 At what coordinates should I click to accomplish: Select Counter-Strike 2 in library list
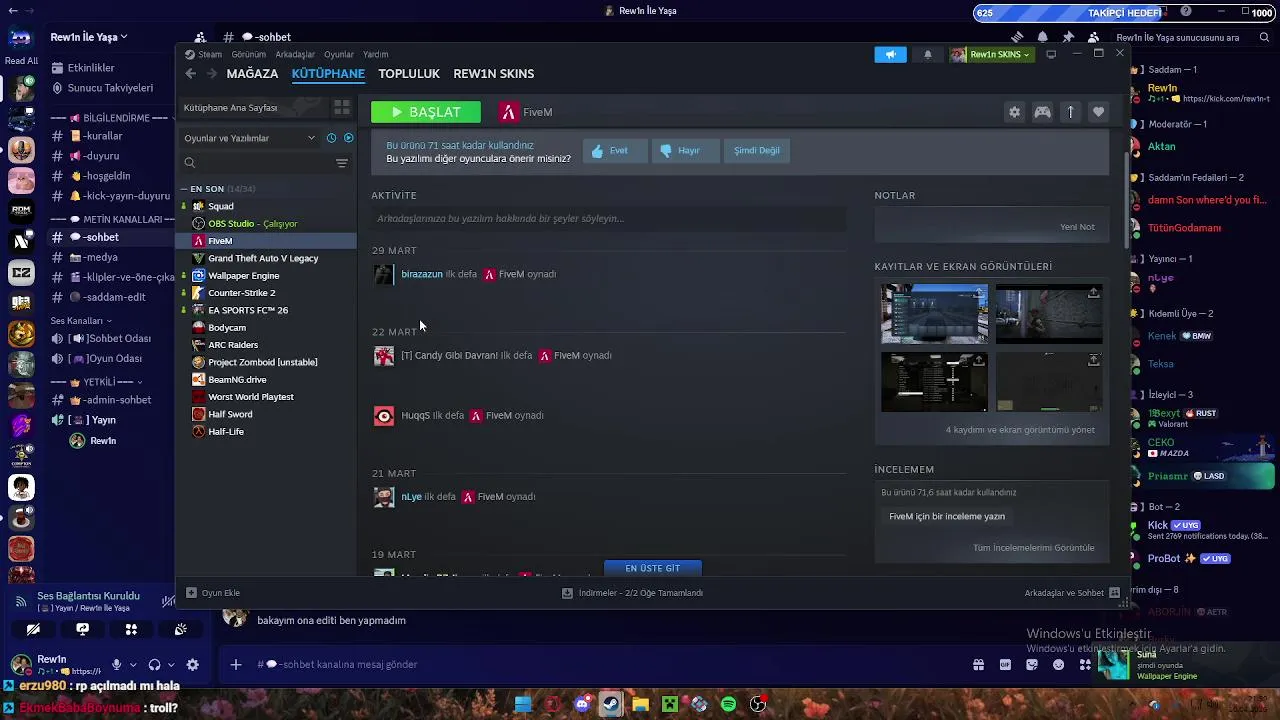(x=266, y=293)
